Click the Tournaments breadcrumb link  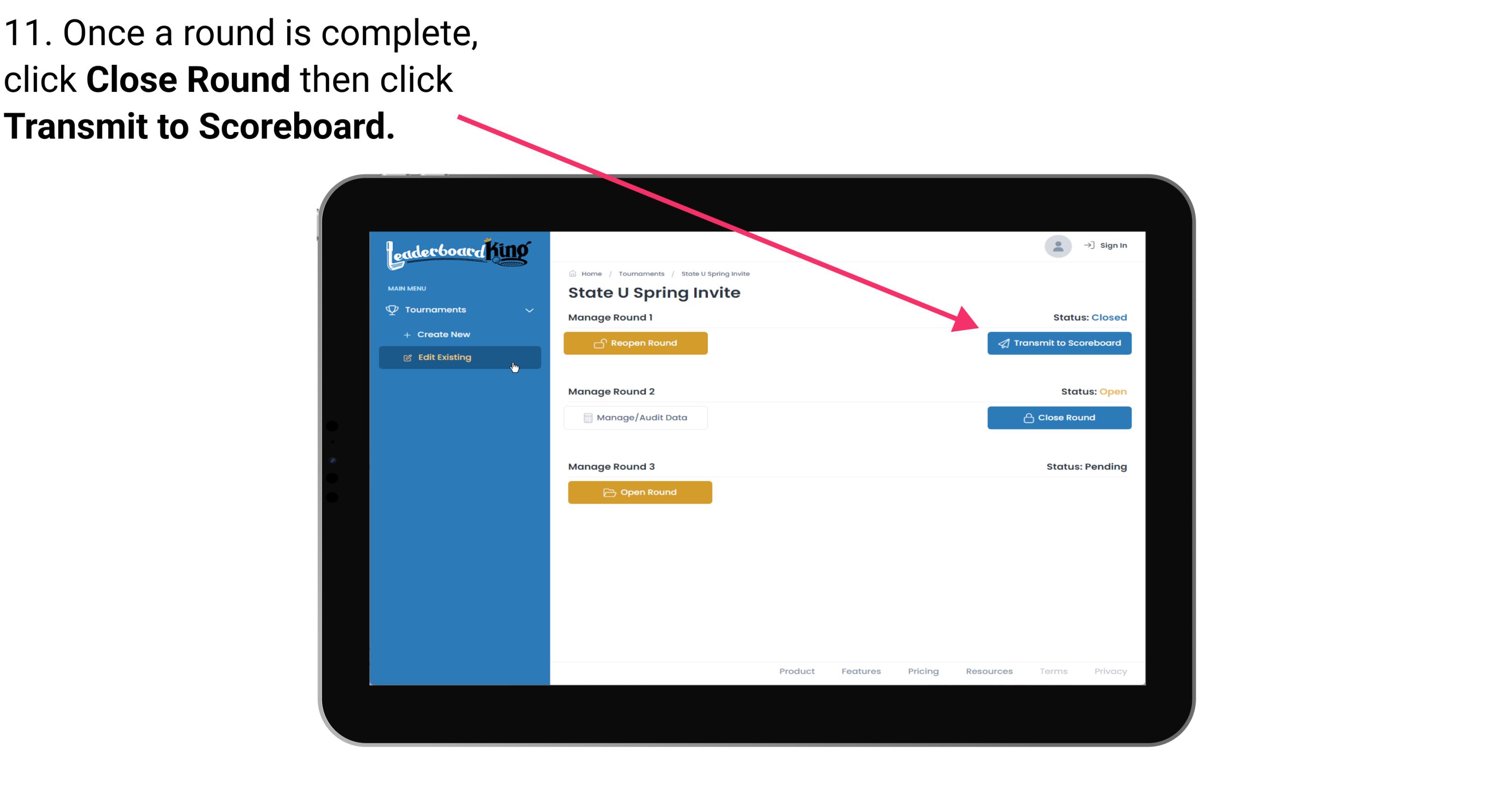[640, 273]
